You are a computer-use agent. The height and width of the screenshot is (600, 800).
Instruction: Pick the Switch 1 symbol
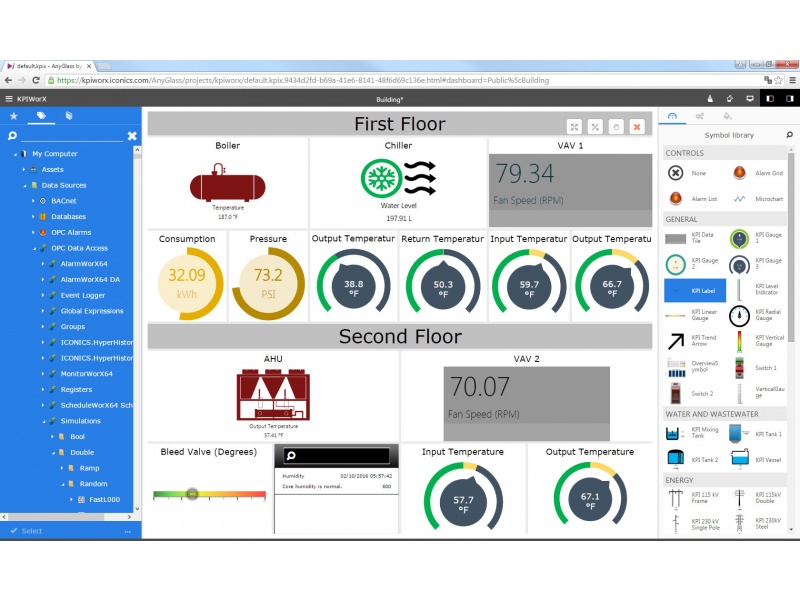click(x=758, y=368)
